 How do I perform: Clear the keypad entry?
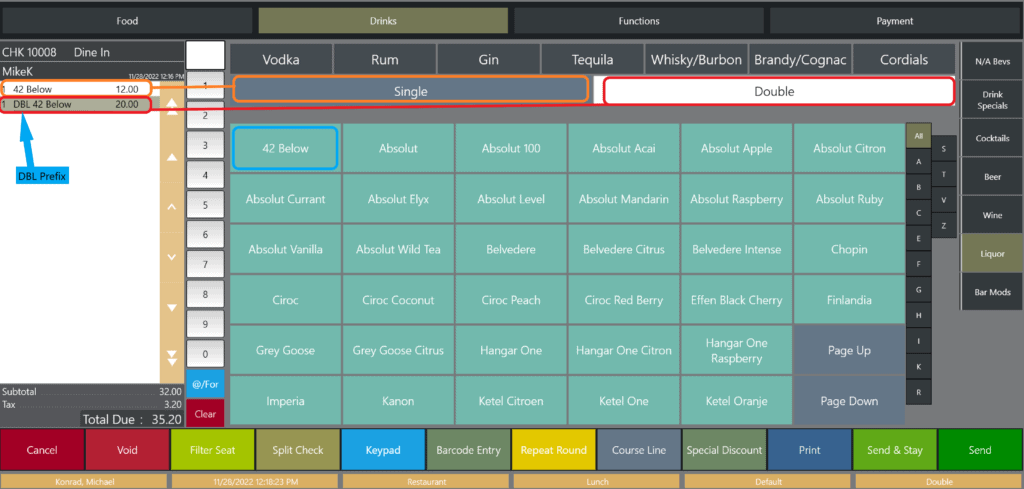pos(205,414)
